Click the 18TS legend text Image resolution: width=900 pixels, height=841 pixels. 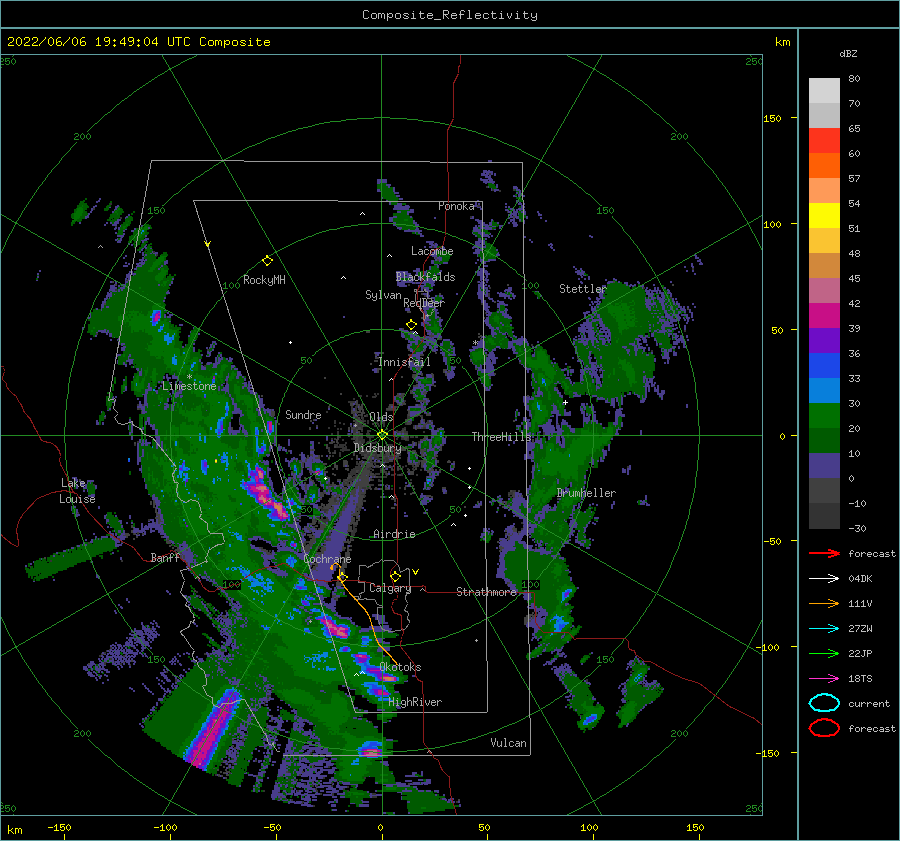[x=860, y=679]
